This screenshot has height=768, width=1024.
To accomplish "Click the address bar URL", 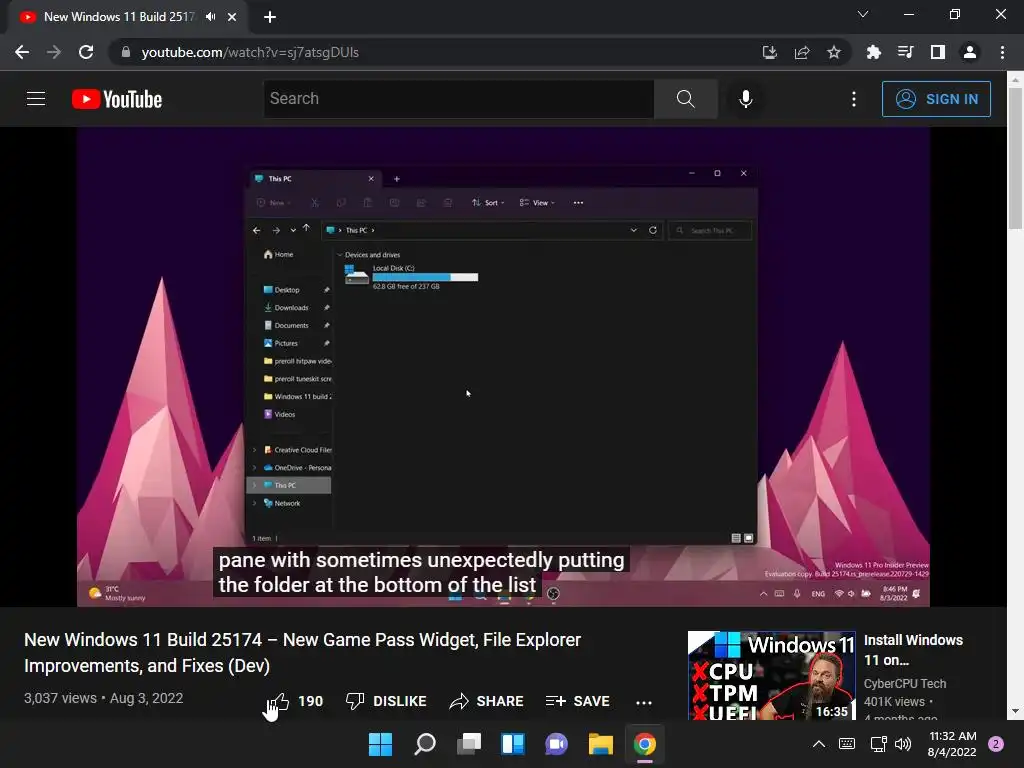I will coord(250,52).
